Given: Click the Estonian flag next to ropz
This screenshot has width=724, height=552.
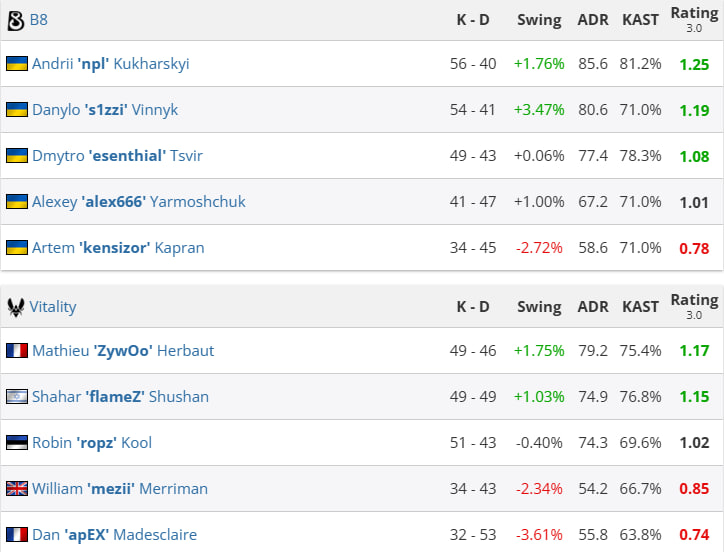Looking at the screenshot, I should coord(17,443).
